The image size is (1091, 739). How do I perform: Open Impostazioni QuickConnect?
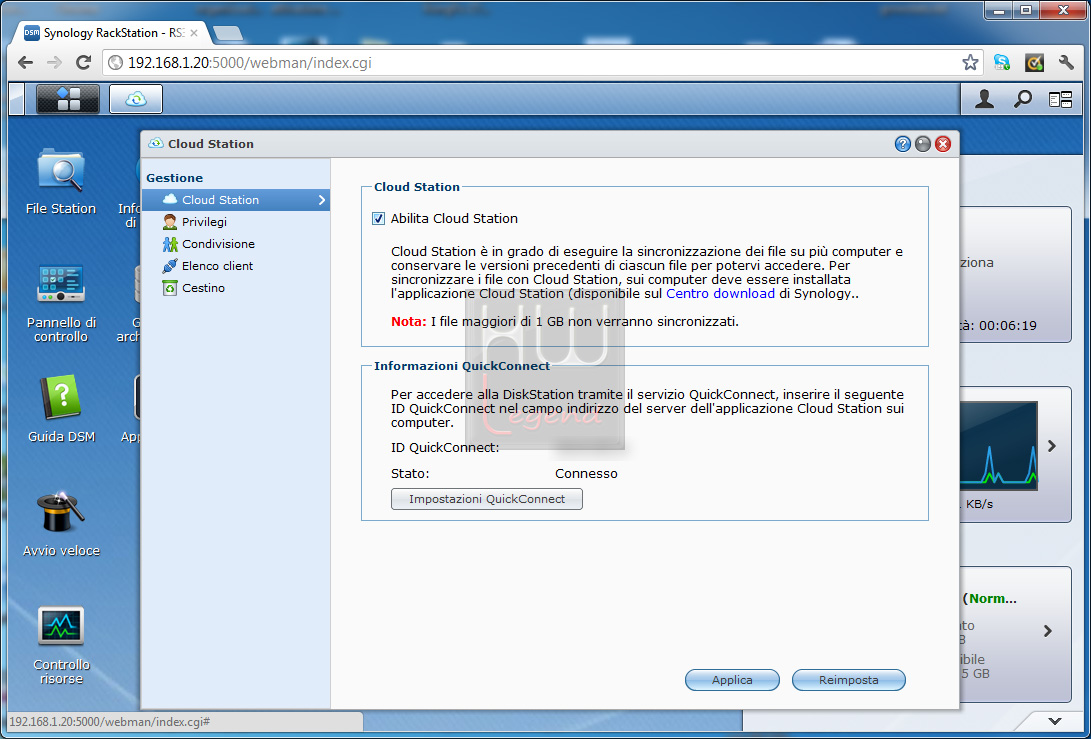[486, 499]
